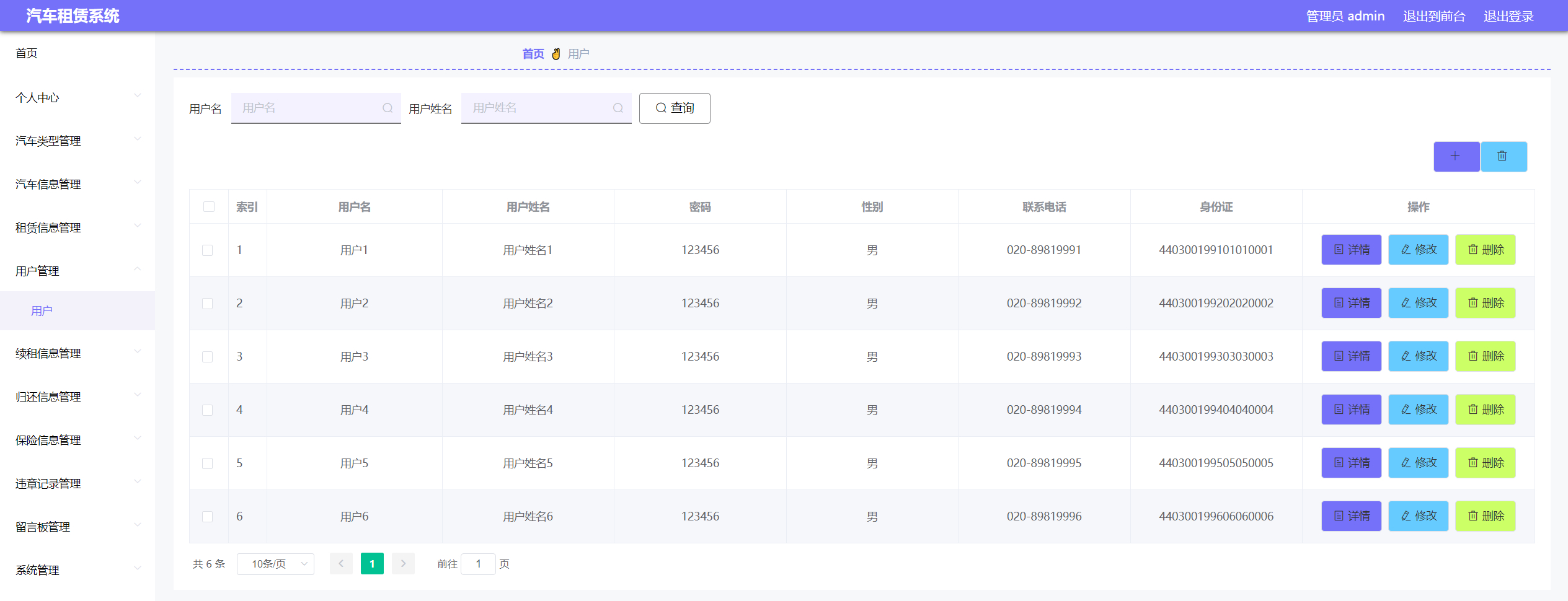Click the 前往 page number input field
Image resolution: width=1568 pixels, height=601 pixels.
(478, 564)
